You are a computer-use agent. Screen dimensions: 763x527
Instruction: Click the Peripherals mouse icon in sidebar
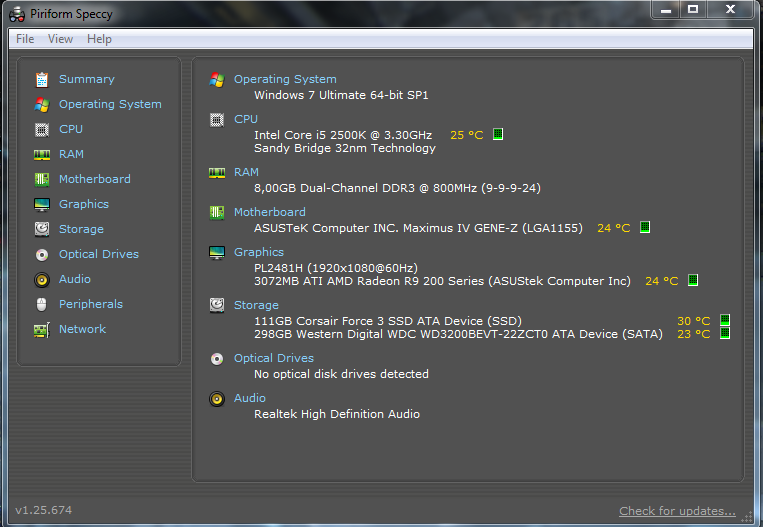pyautogui.click(x=42, y=305)
